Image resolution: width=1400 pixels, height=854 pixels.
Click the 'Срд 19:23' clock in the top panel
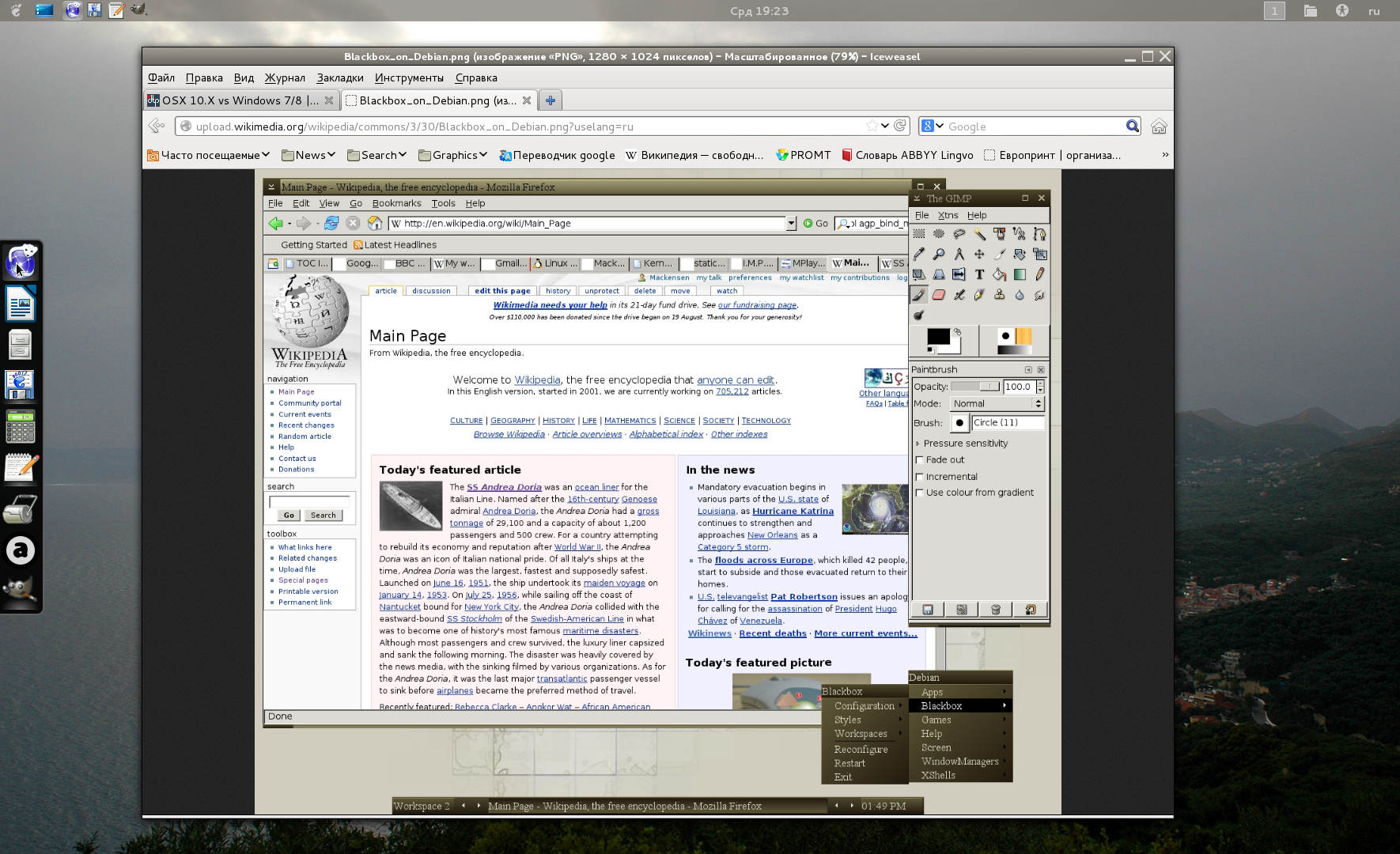click(x=759, y=11)
